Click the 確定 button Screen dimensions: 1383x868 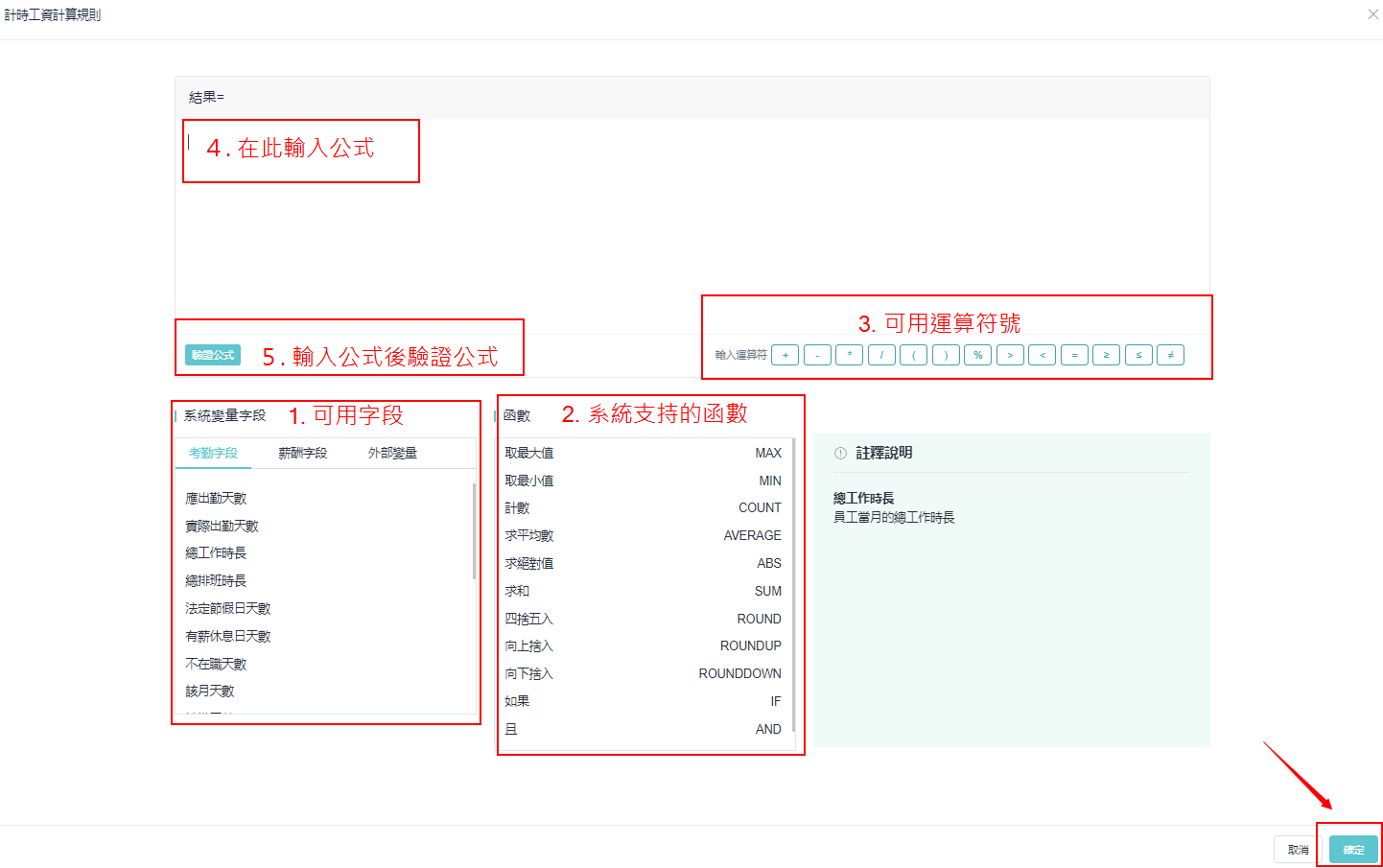pos(1353,850)
